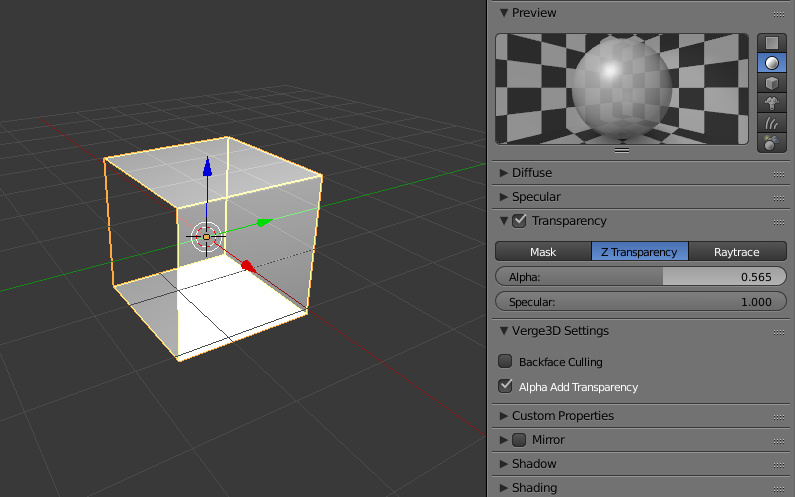Click the preview resize handle below the sphere
The width and height of the screenshot is (795, 497).
(622, 150)
